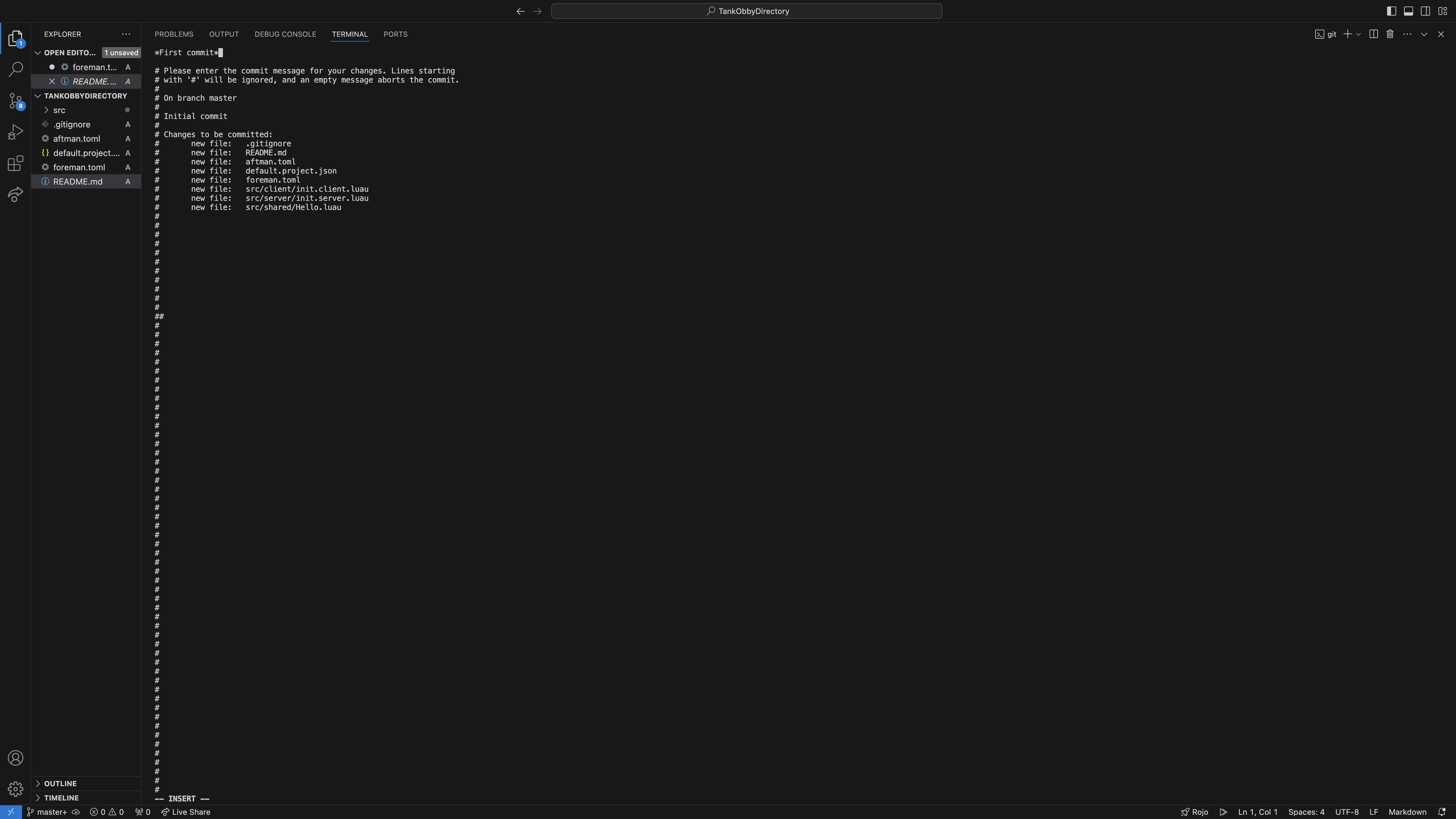Switch to the Problems tab
This screenshot has height=819, width=1456.
pyautogui.click(x=174, y=34)
